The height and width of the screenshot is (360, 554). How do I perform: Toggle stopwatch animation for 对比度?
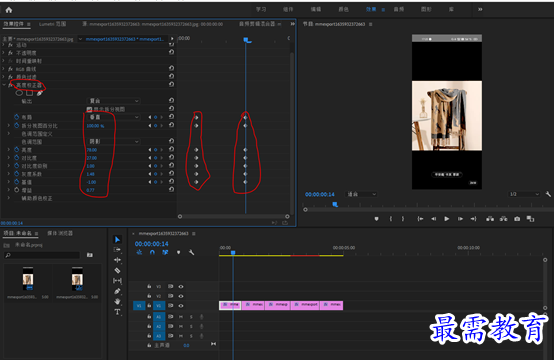tap(17, 158)
